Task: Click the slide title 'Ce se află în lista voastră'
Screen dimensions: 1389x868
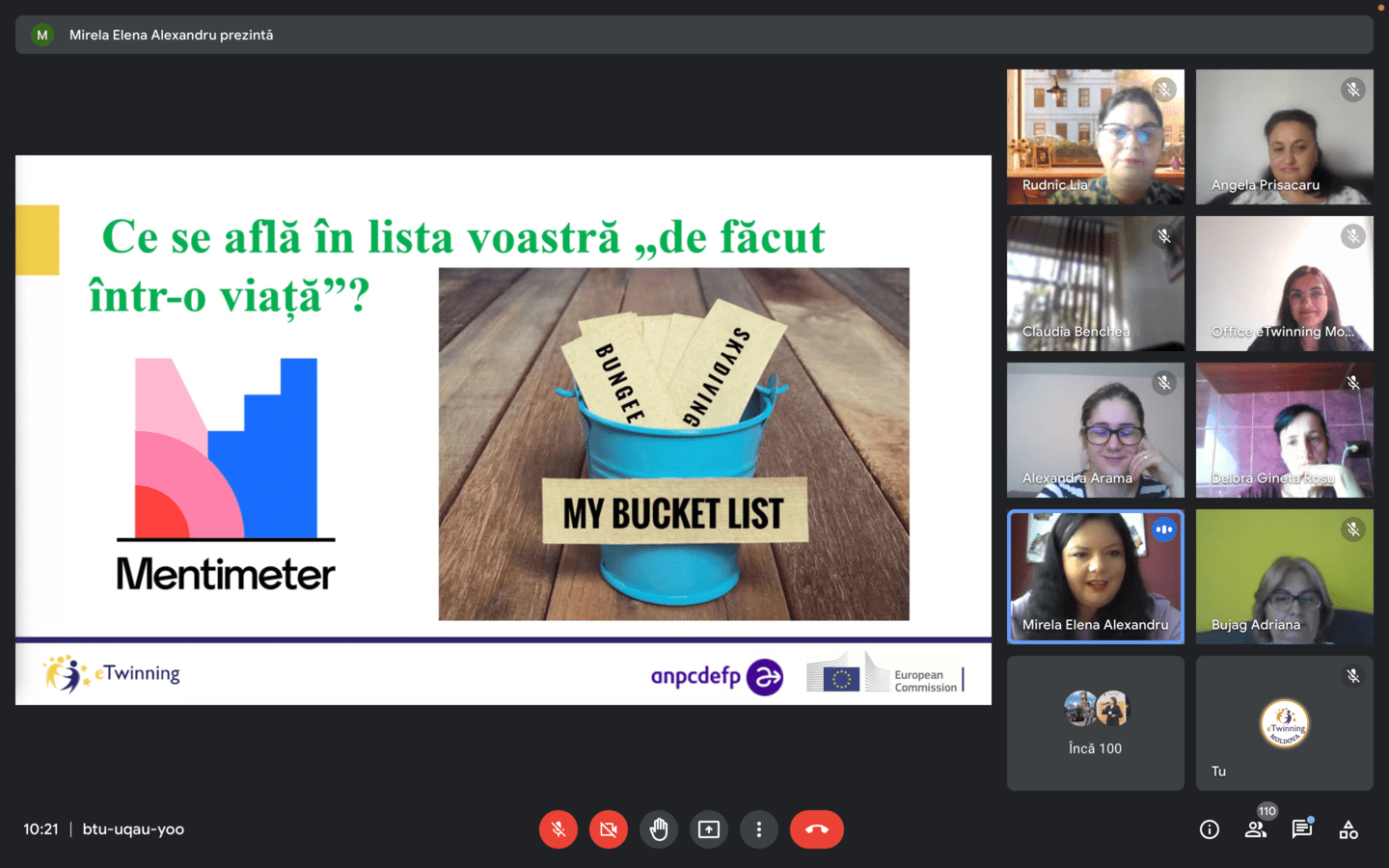Action: [x=360, y=237]
